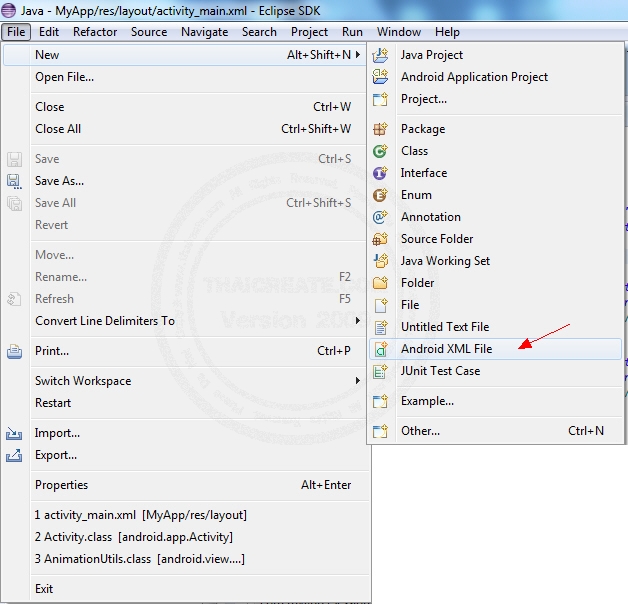Click the Export icon

[x=14, y=455]
